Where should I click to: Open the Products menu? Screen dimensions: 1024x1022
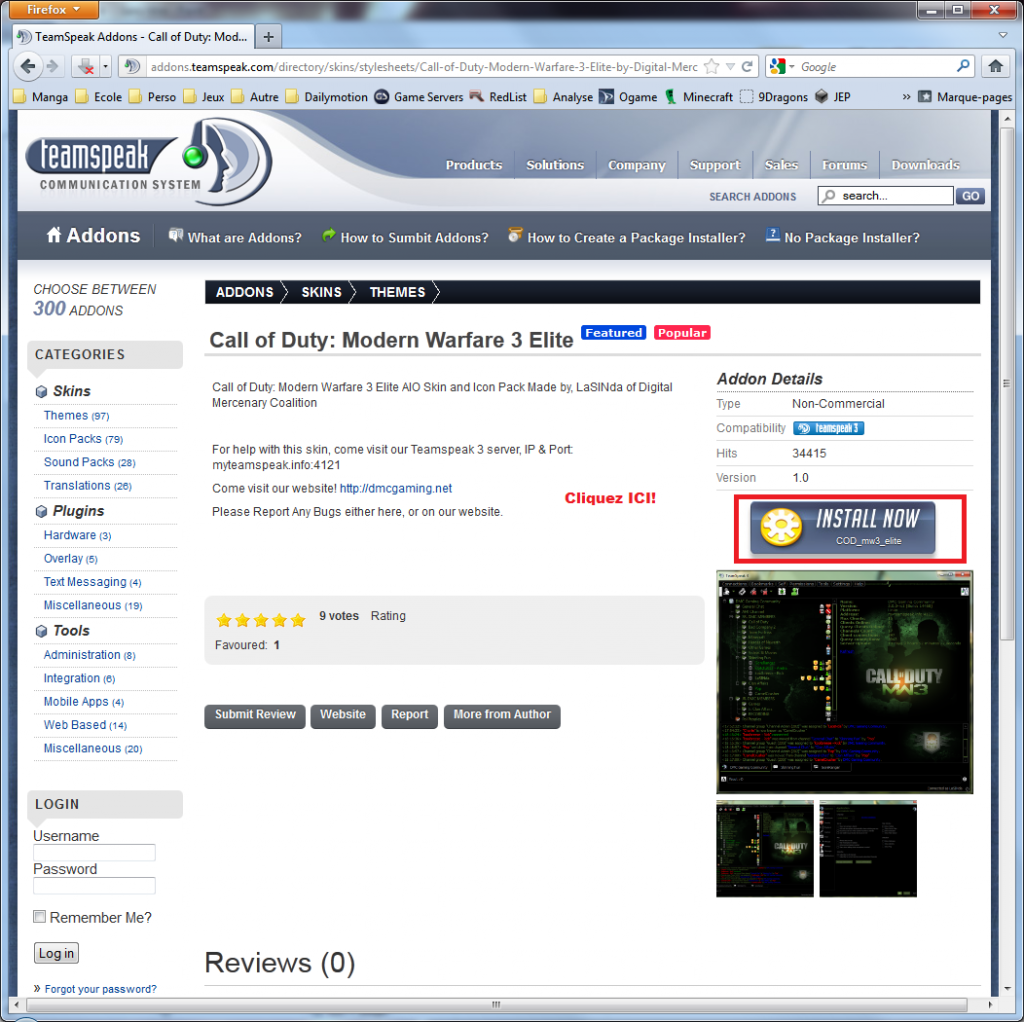tap(473, 165)
